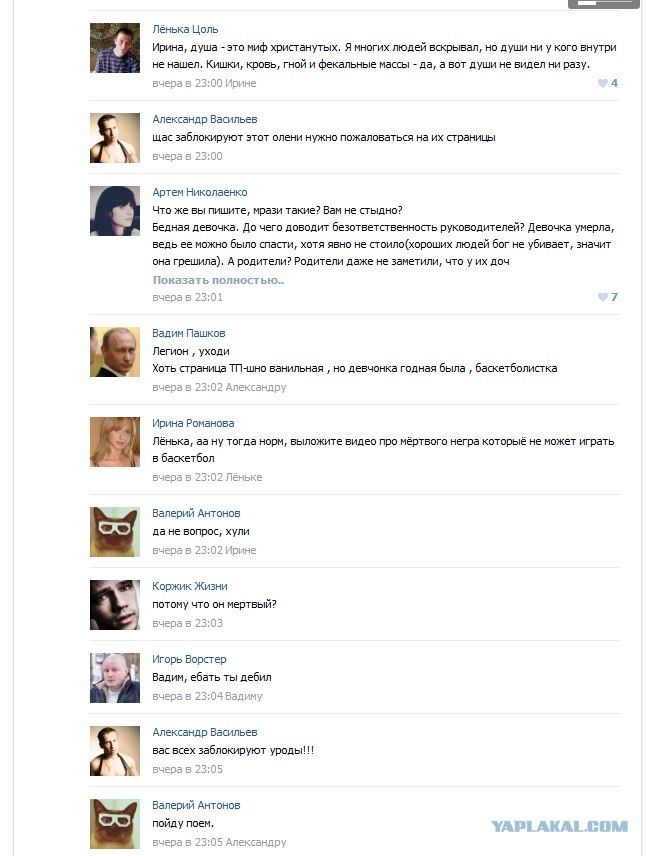Open the first Валерий Антонов name link

(x=196, y=513)
